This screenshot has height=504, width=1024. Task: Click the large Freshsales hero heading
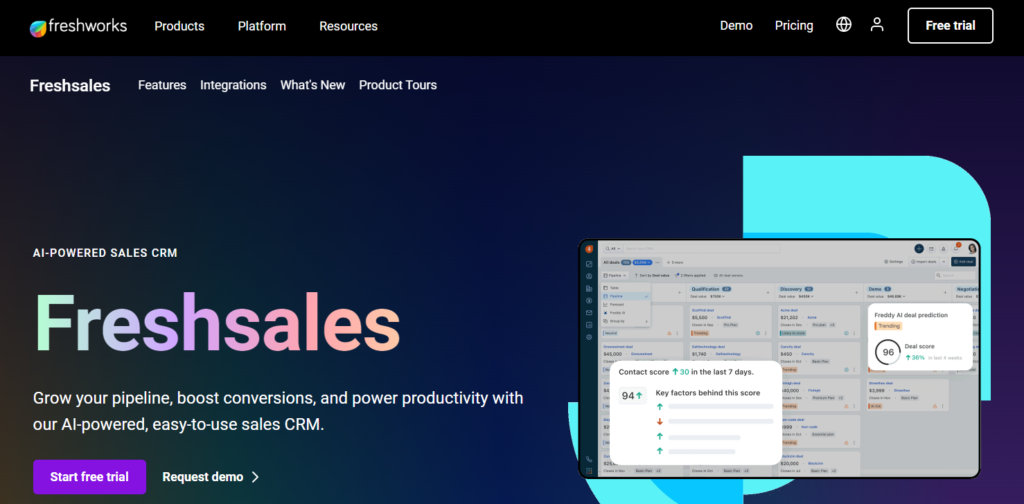(x=217, y=324)
